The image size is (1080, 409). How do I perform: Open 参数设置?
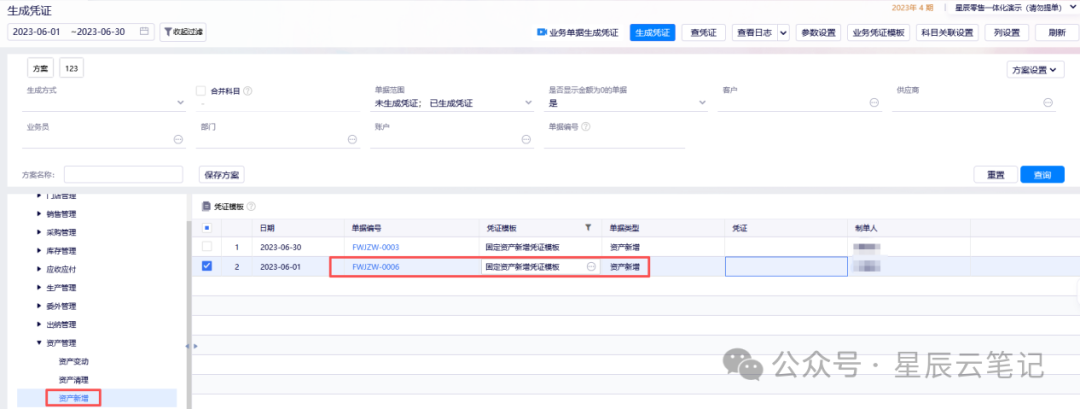pyautogui.click(x=818, y=32)
